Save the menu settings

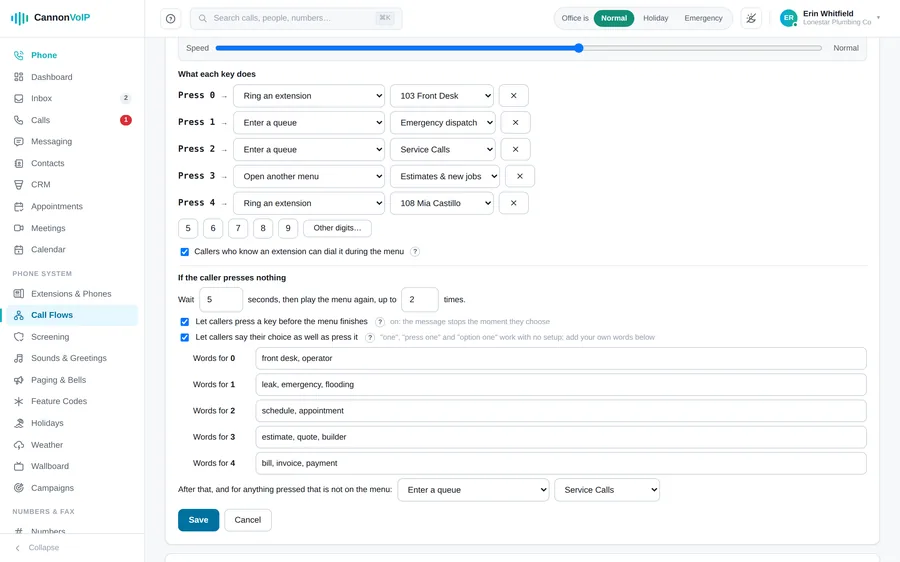click(x=199, y=520)
